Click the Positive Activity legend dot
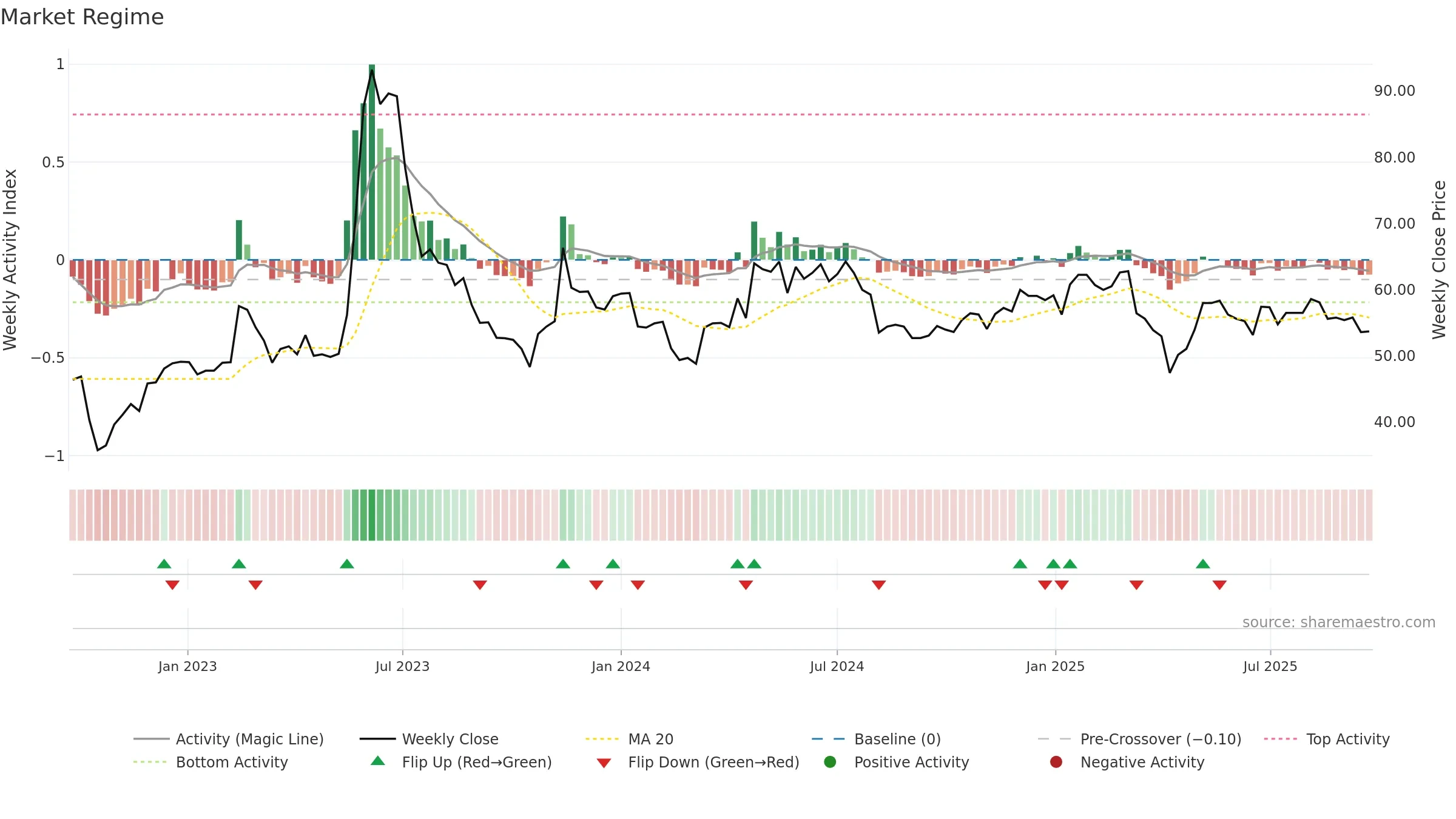The width and height of the screenshot is (1456, 819). pos(831,762)
